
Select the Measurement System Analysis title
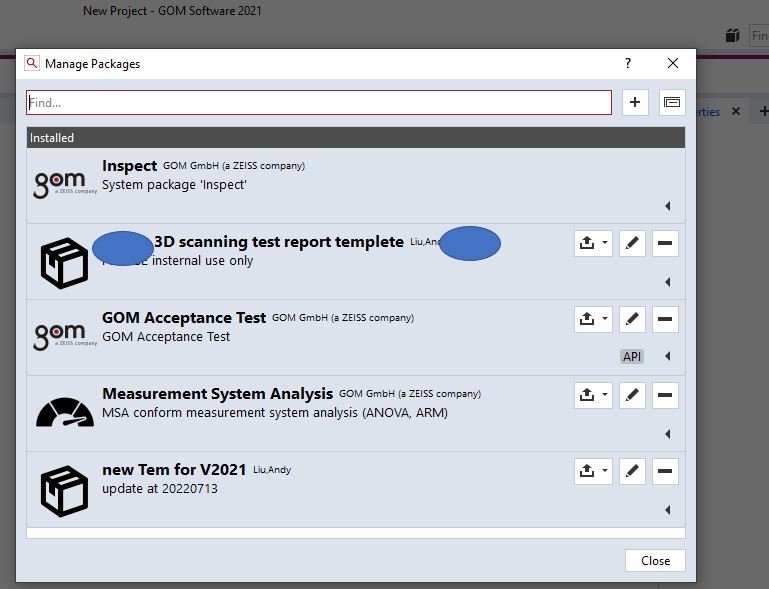(x=217, y=394)
